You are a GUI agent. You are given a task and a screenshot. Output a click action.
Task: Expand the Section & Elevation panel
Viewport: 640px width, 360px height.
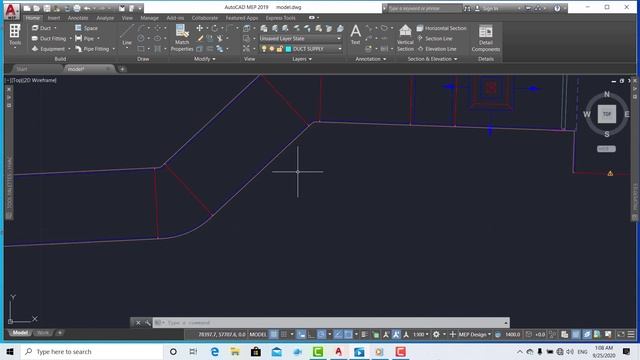tap(432, 59)
